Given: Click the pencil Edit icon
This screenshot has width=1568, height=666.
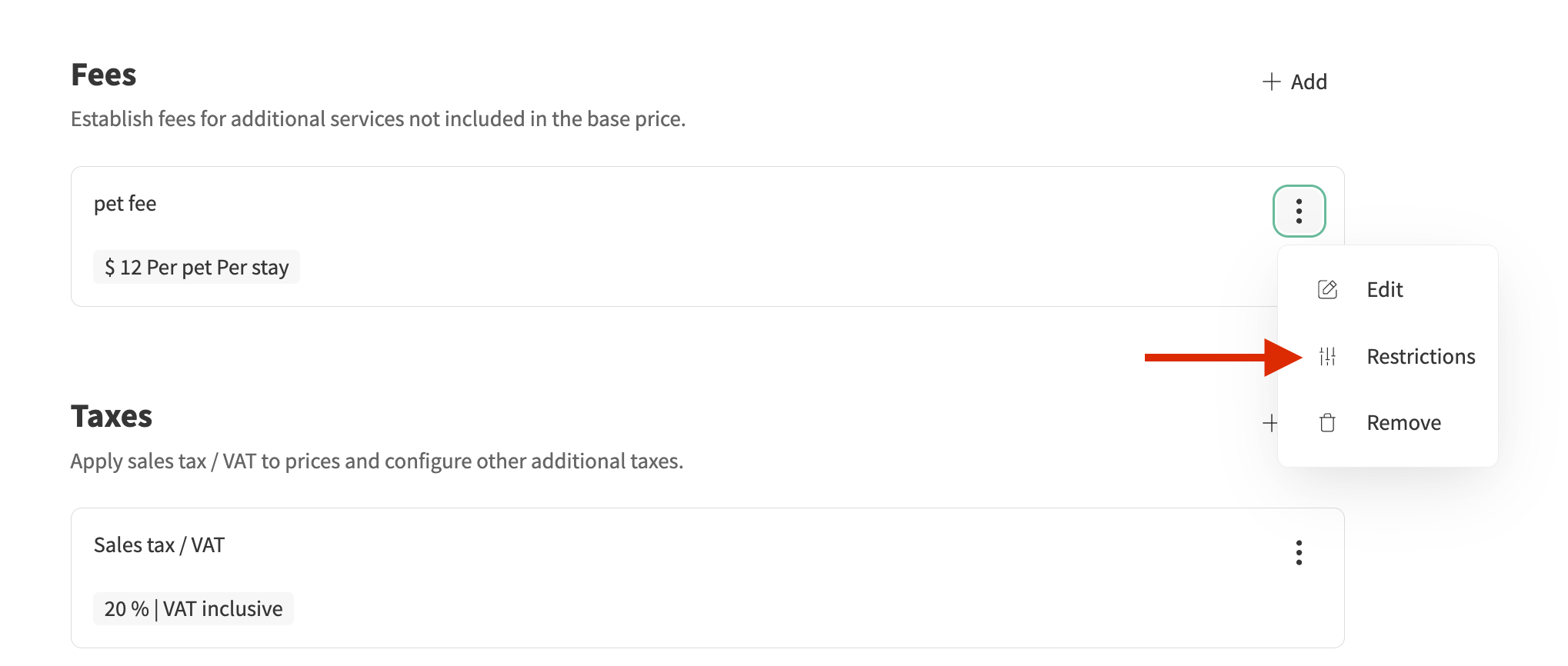Looking at the screenshot, I should (x=1327, y=290).
